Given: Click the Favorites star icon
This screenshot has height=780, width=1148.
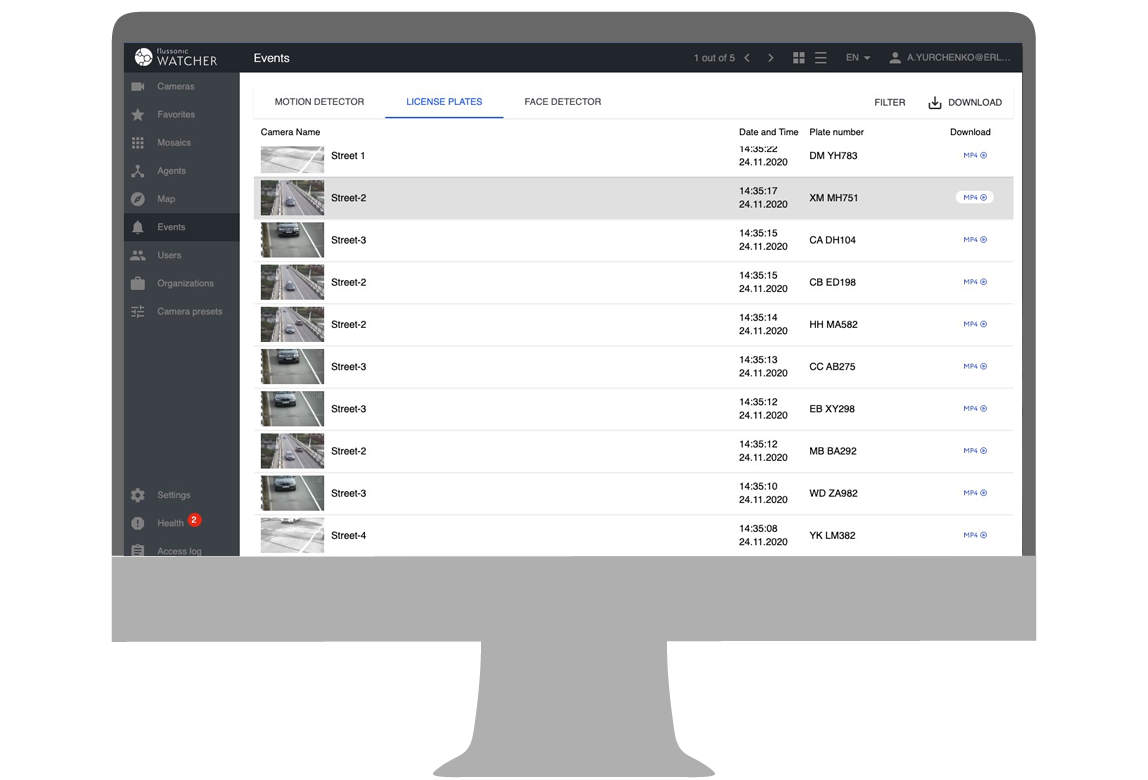Looking at the screenshot, I should pos(138,115).
